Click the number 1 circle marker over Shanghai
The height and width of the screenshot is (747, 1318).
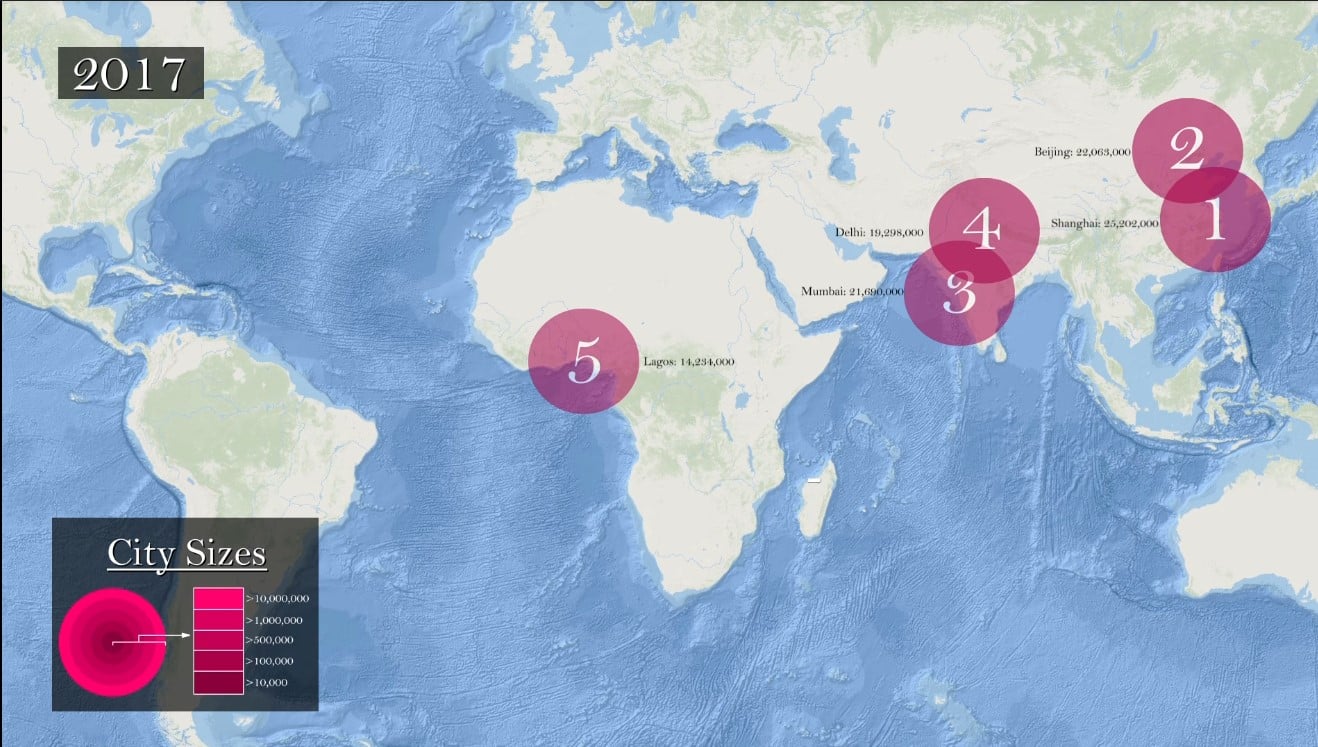(x=1215, y=219)
